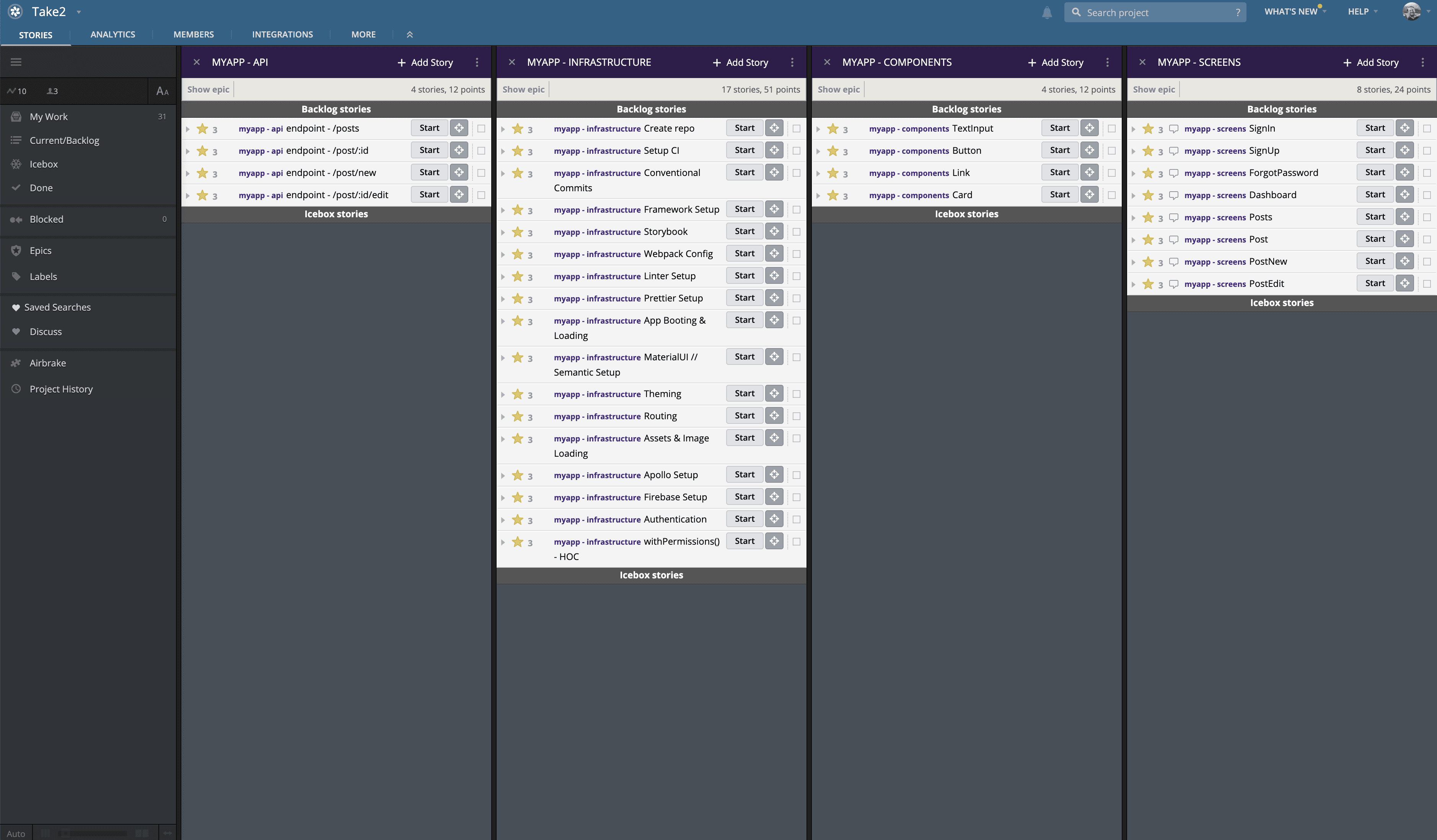Select checkbox for Card component story
This screenshot has width=1437, height=840.
(1112, 195)
